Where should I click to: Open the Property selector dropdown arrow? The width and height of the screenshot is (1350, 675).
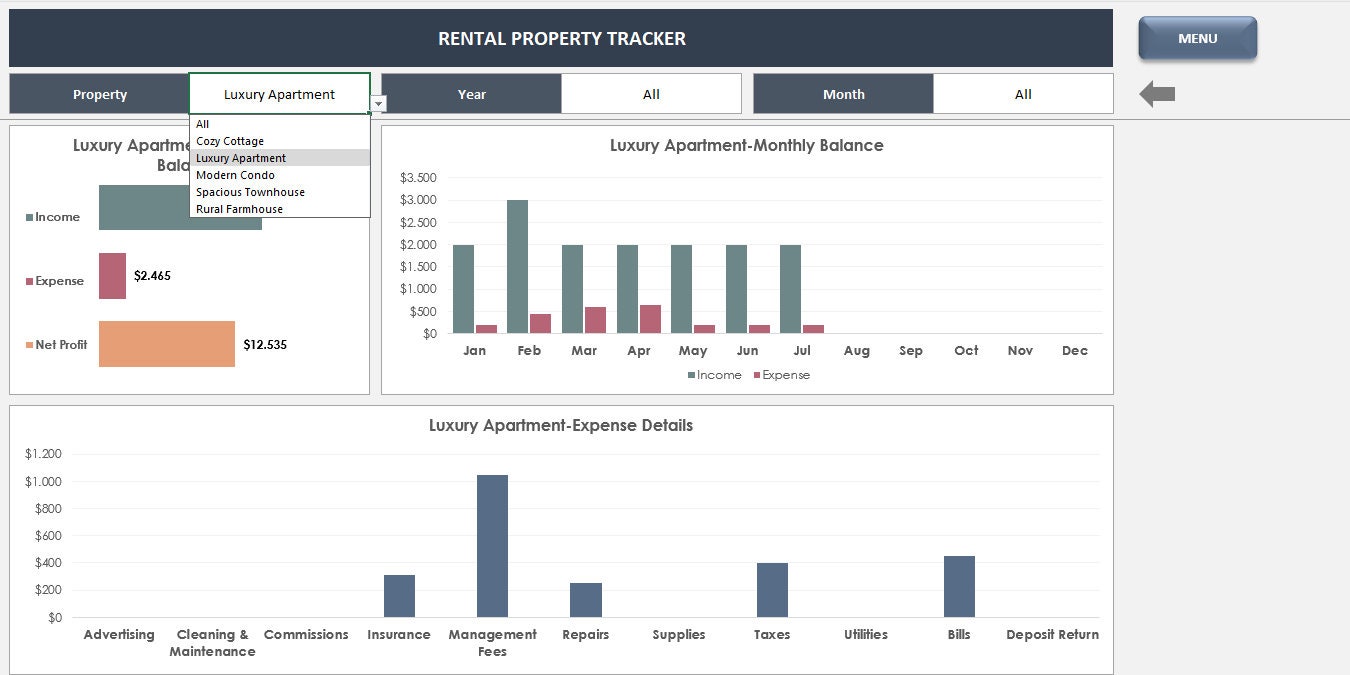377,103
